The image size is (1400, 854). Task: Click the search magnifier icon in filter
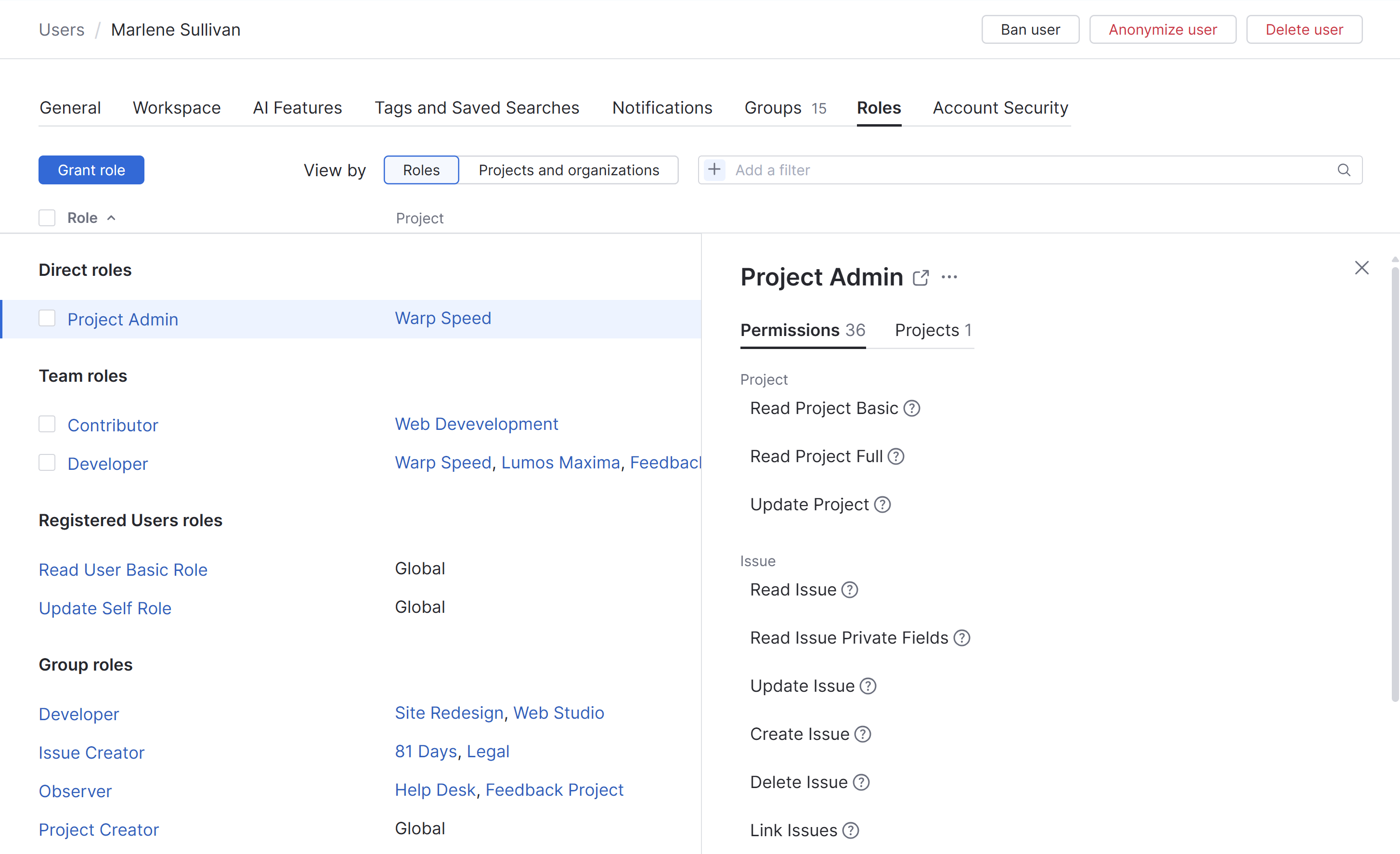click(1343, 170)
